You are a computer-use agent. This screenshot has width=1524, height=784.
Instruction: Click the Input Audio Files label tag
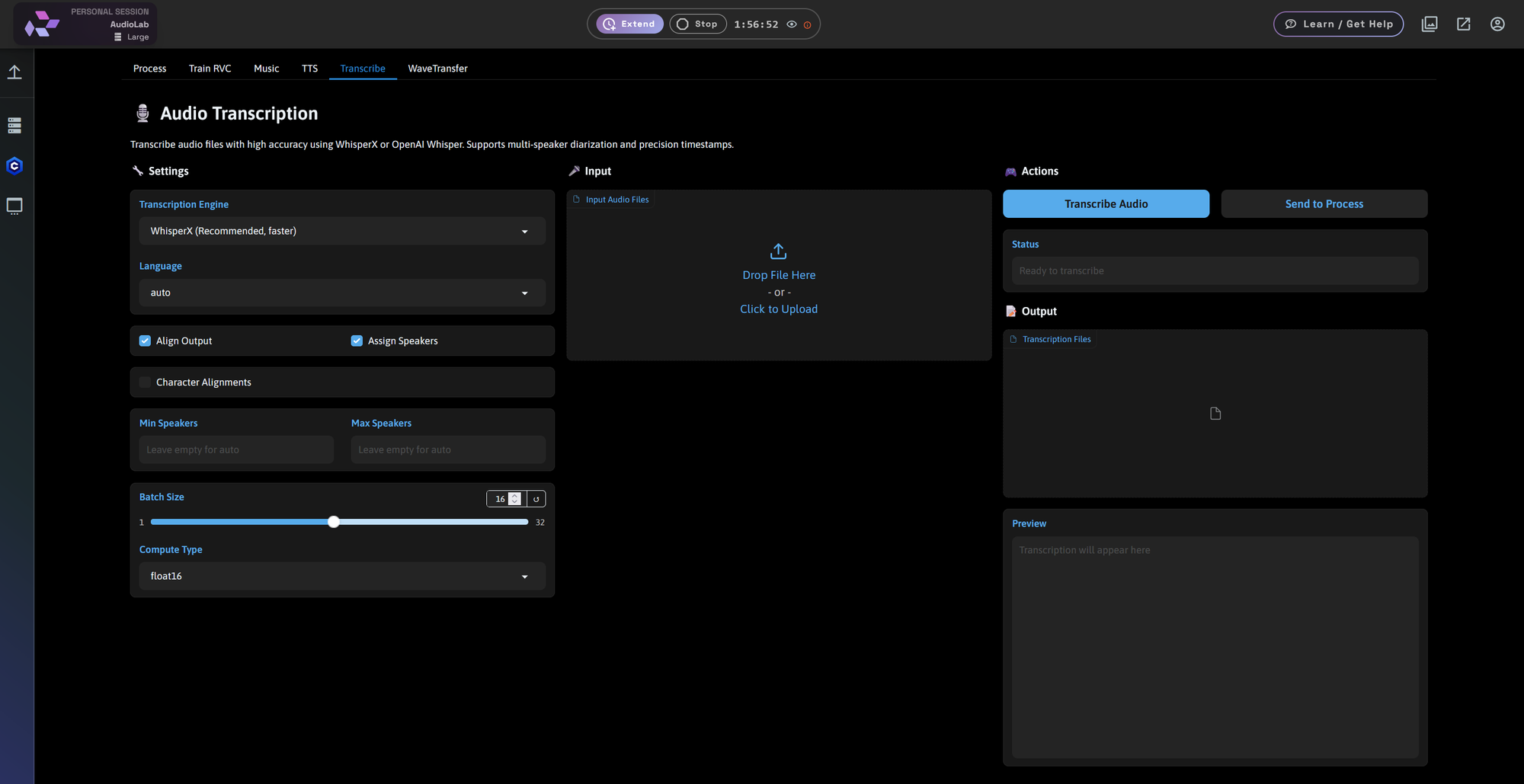(611, 200)
